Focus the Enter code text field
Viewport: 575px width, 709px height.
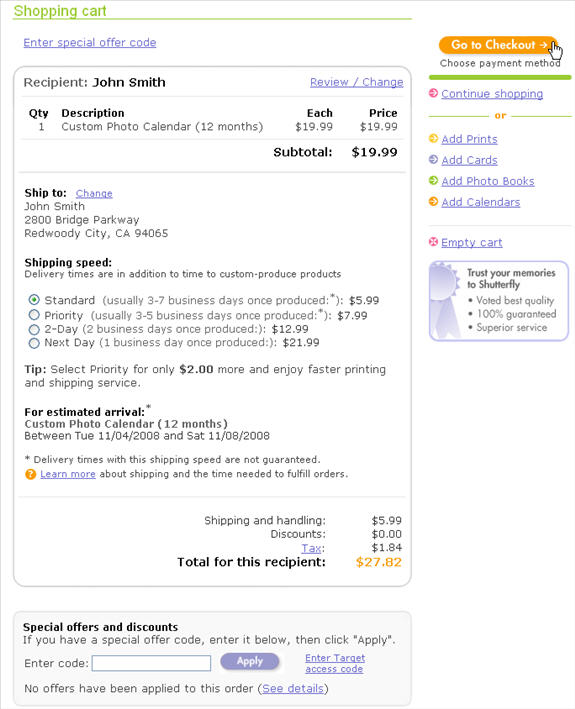pos(151,663)
